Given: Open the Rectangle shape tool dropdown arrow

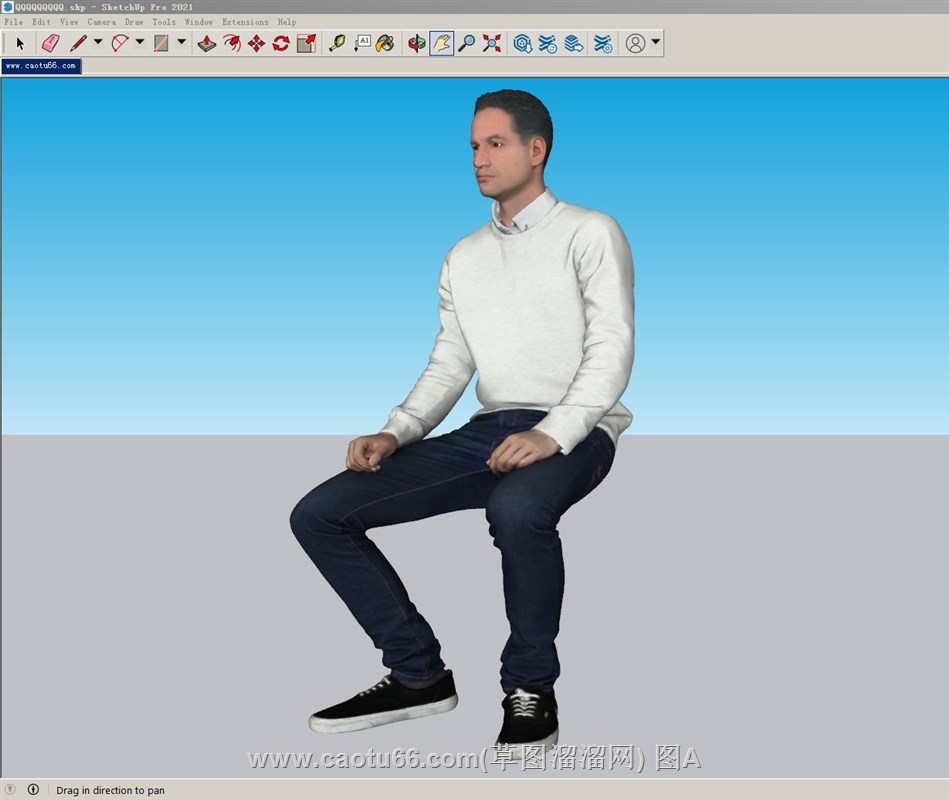Looking at the screenshot, I should coord(182,43).
